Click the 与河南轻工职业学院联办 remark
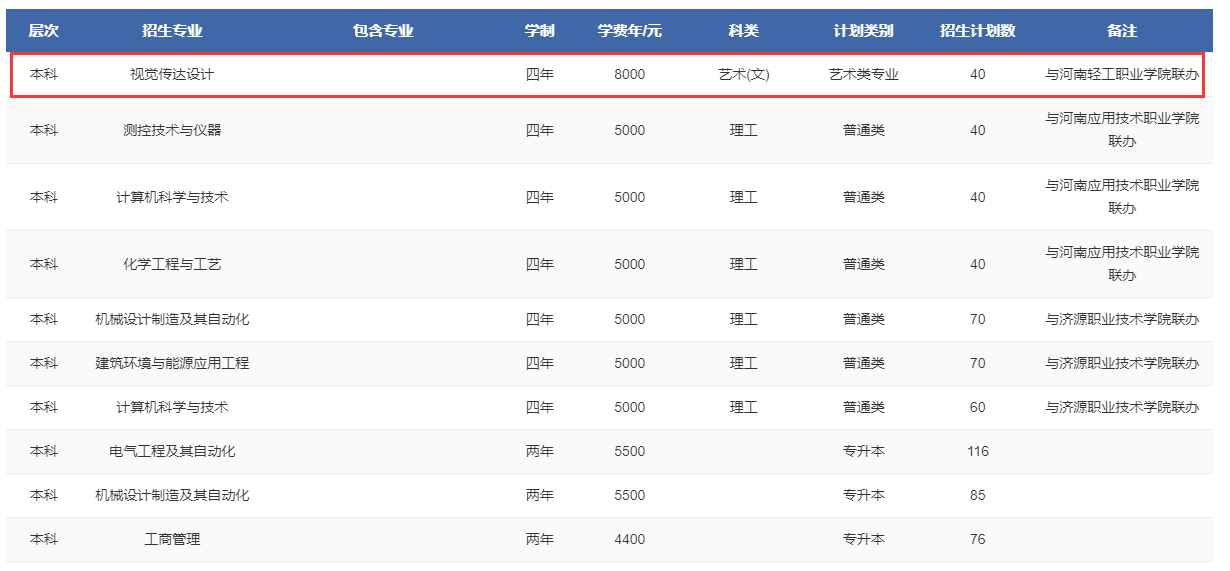The height and width of the screenshot is (571, 1230). click(1122, 74)
